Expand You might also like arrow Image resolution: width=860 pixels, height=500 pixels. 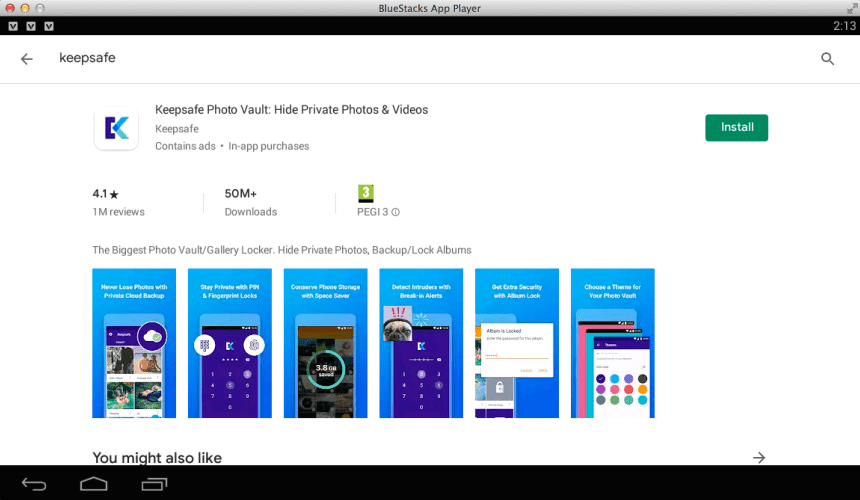pyautogui.click(x=759, y=457)
